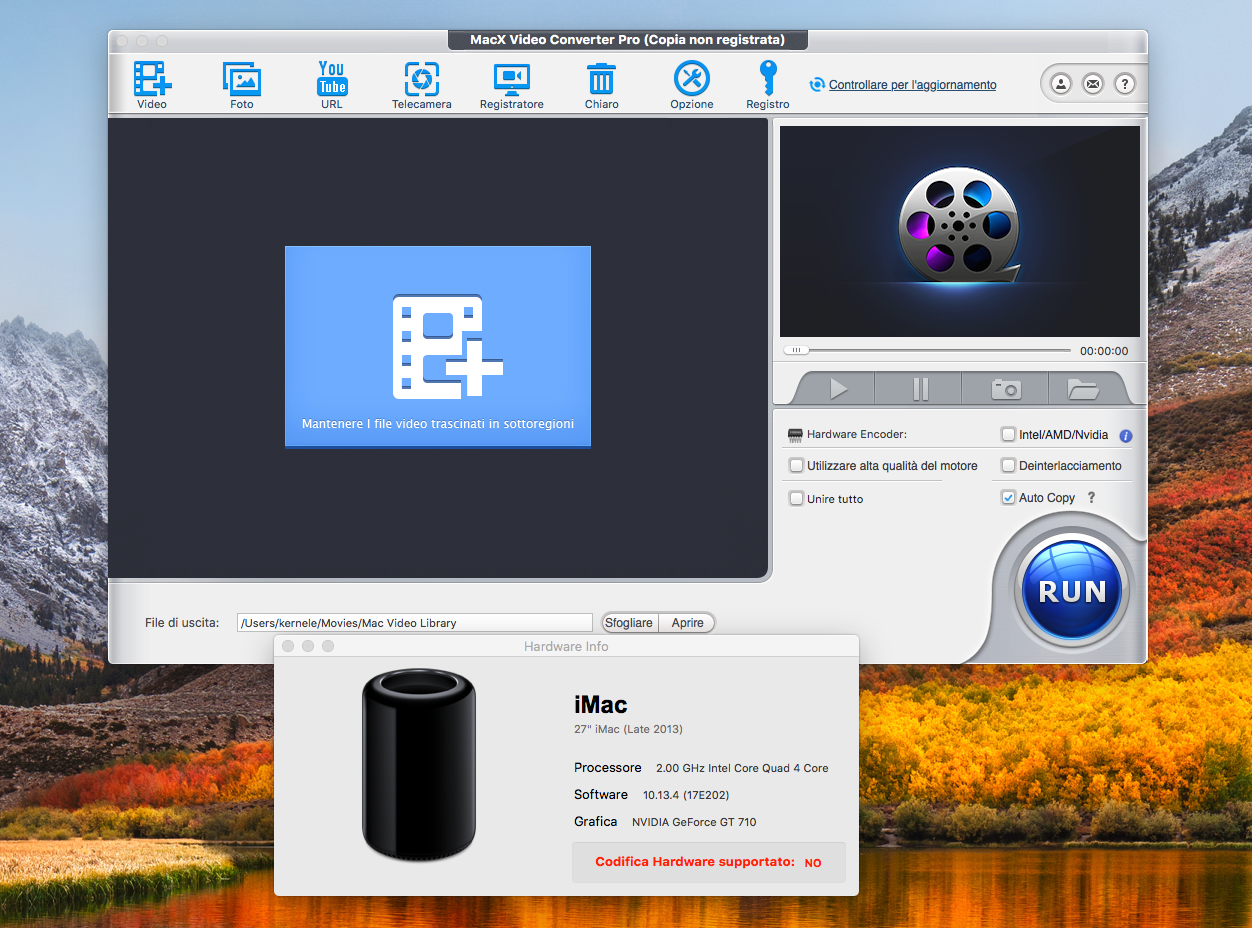This screenshot has width=1252, height=928.
Task: Click the Chiaro trash icon
Action: pos(601,84)
